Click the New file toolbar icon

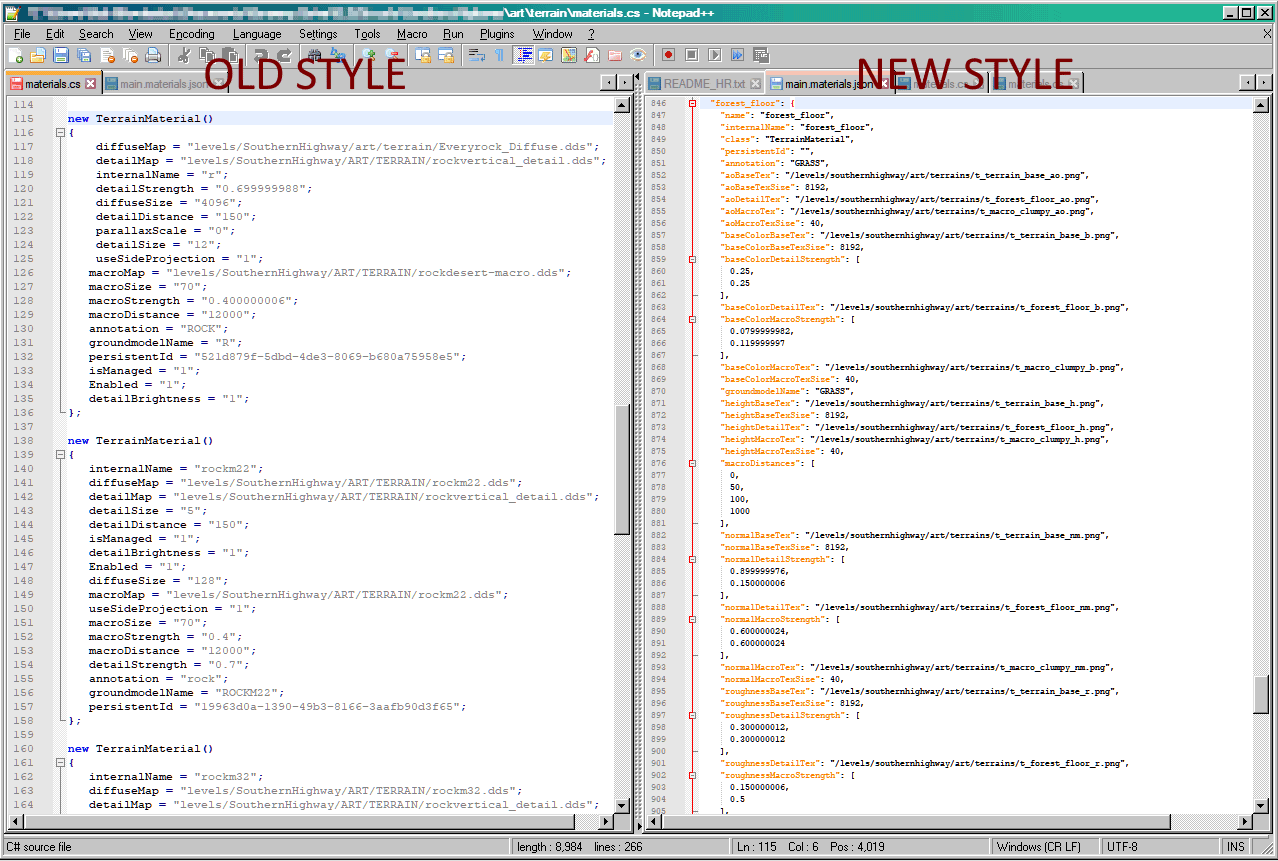click(x=16, y=56)
